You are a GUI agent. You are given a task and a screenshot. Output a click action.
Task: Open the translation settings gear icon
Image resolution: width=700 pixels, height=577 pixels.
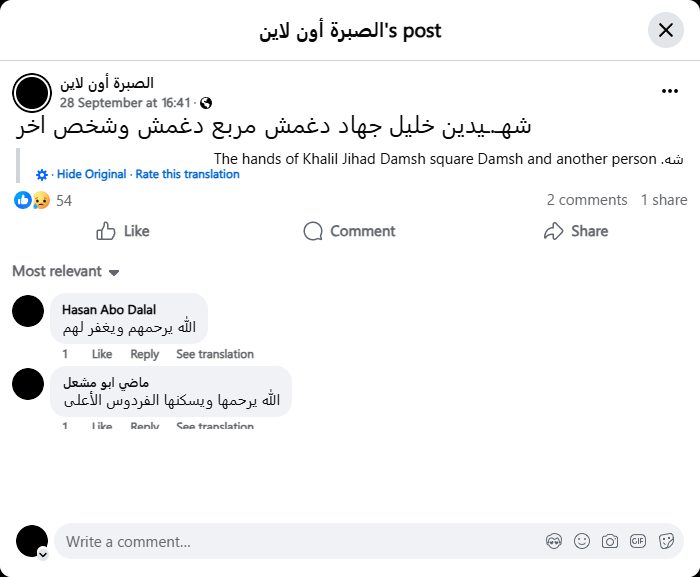point(42,175)
